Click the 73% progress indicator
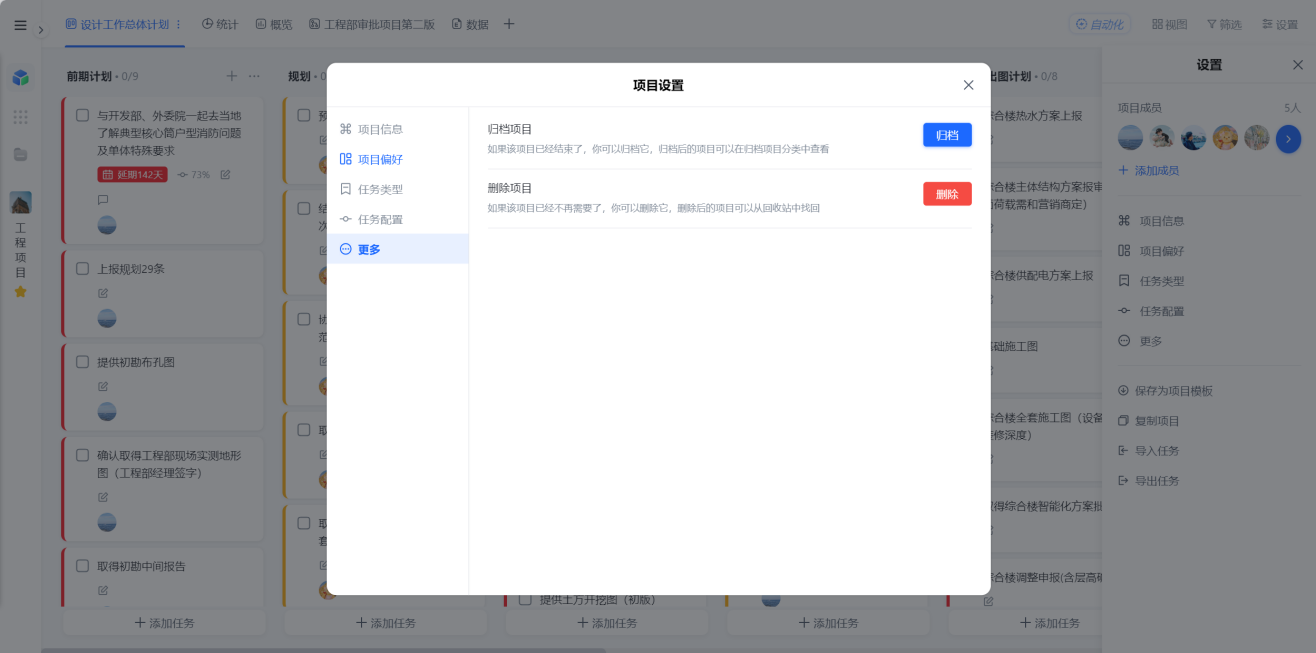This screenshot has width=1316, height=653. click(194, 175)
